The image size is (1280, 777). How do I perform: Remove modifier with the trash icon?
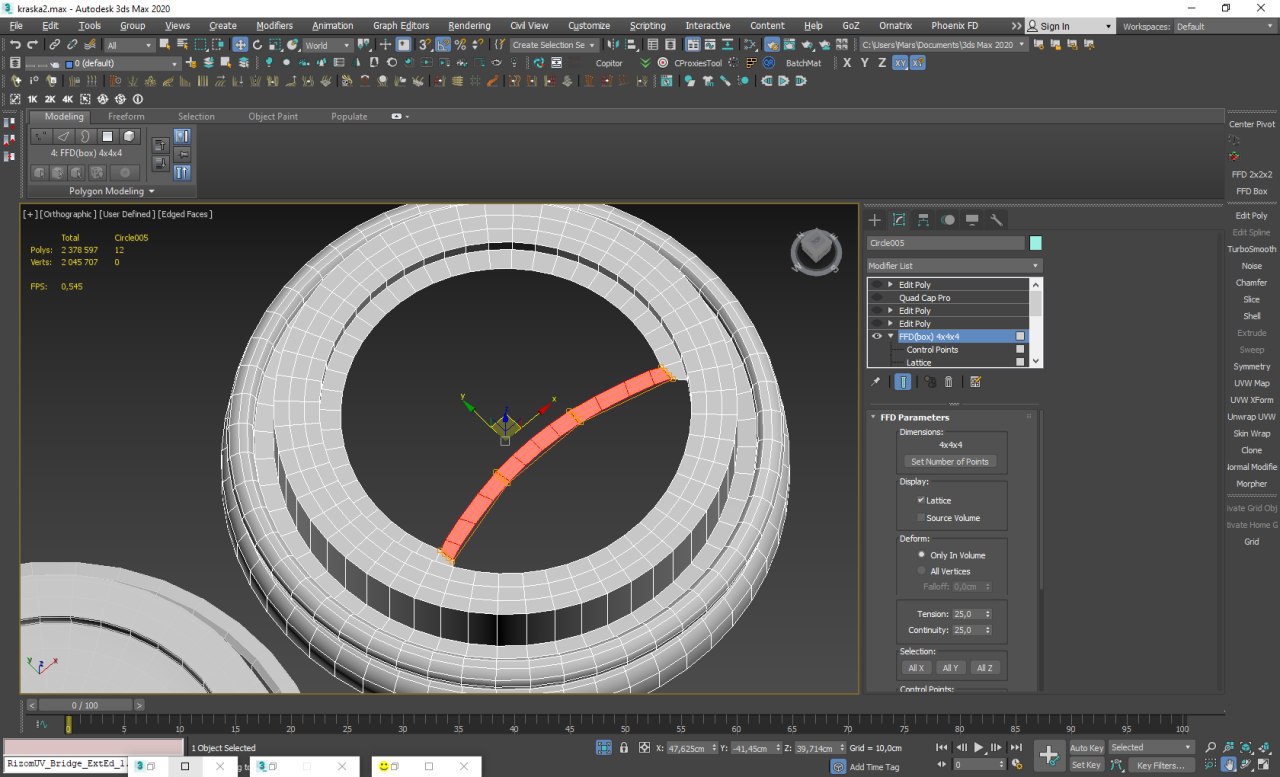pyautogui.click(x=949, y=382)
